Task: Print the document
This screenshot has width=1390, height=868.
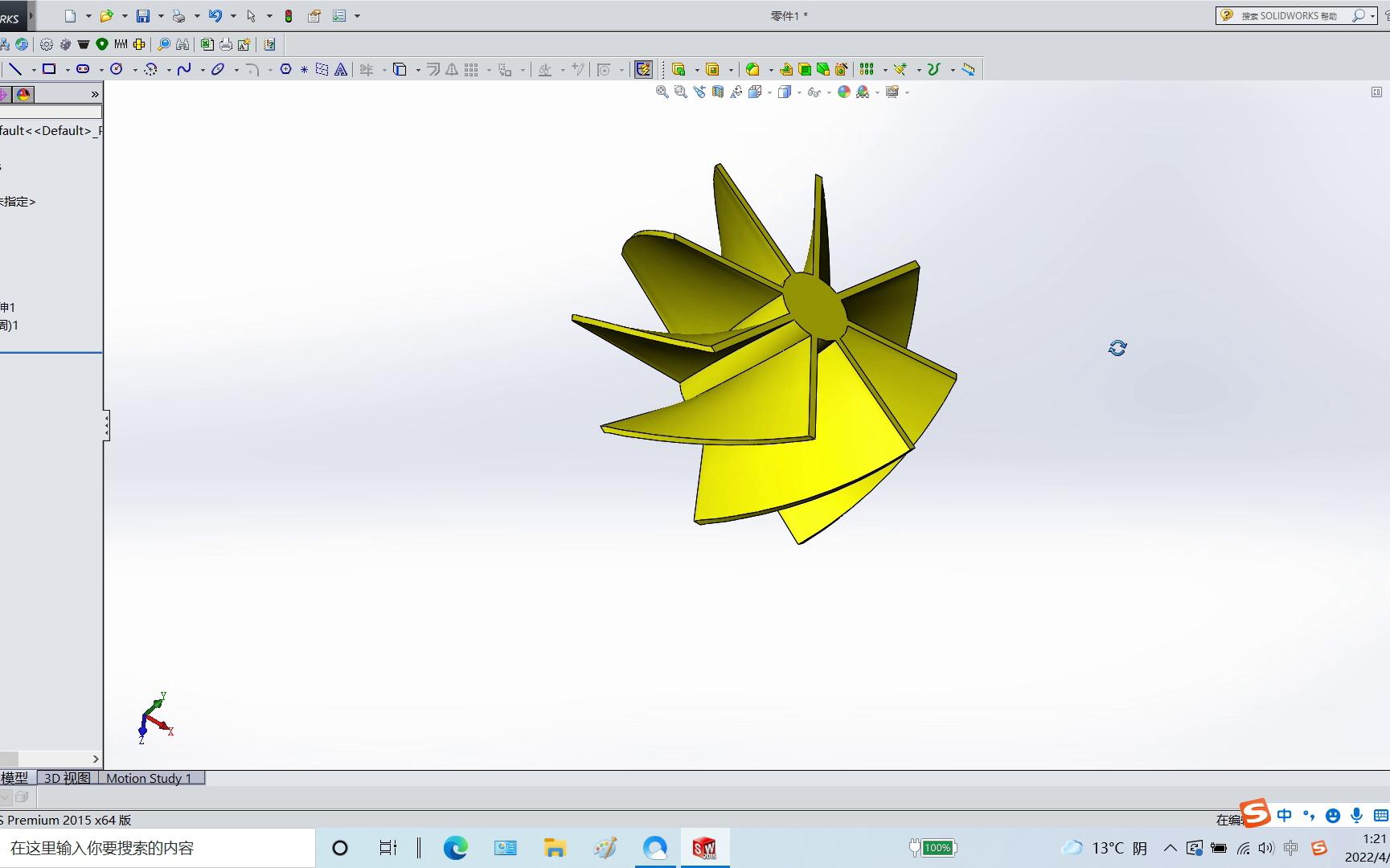Action: pyautogui.click(x=178, y=16)
